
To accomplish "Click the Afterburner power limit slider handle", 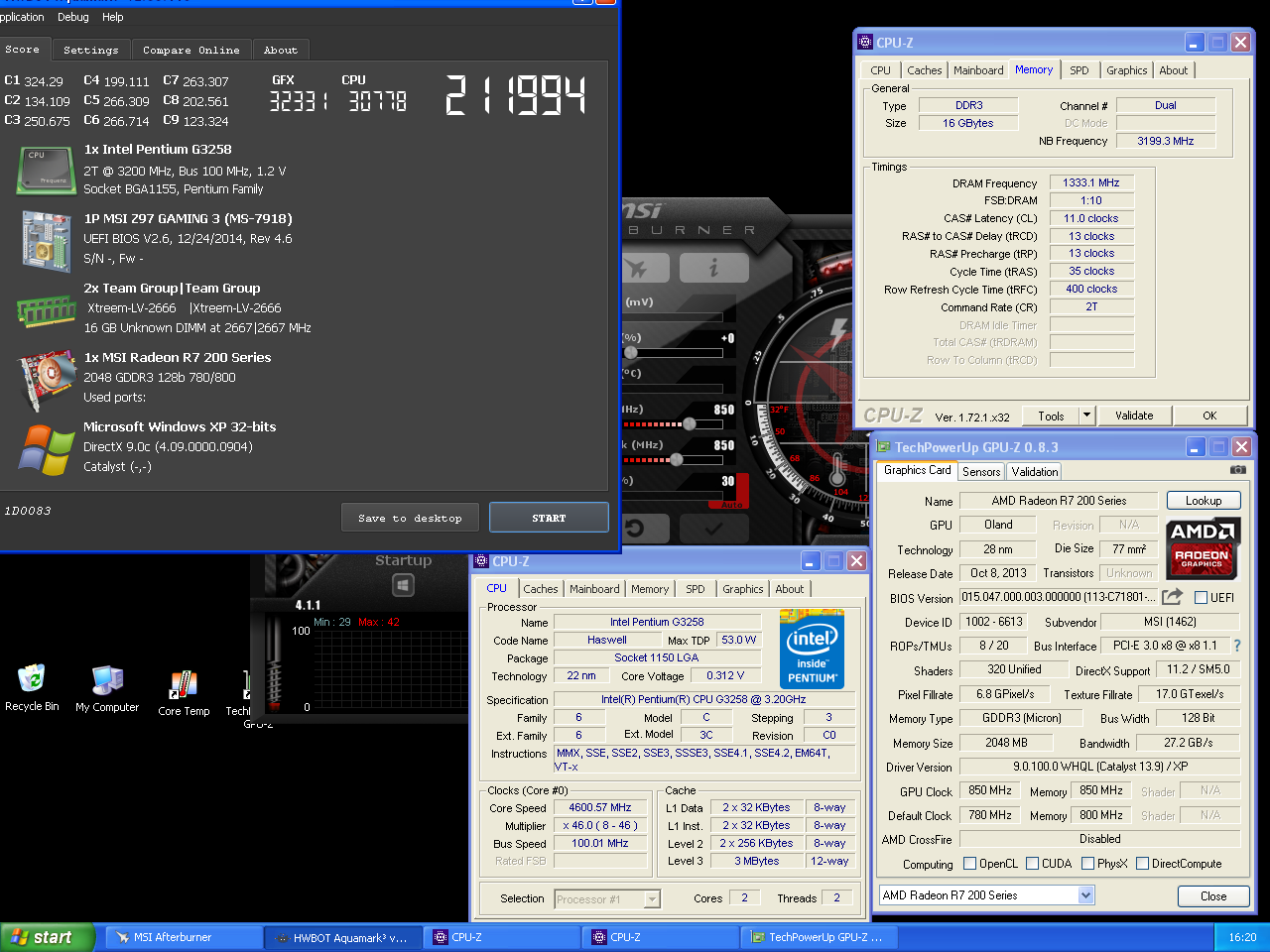I will point(631,352).
